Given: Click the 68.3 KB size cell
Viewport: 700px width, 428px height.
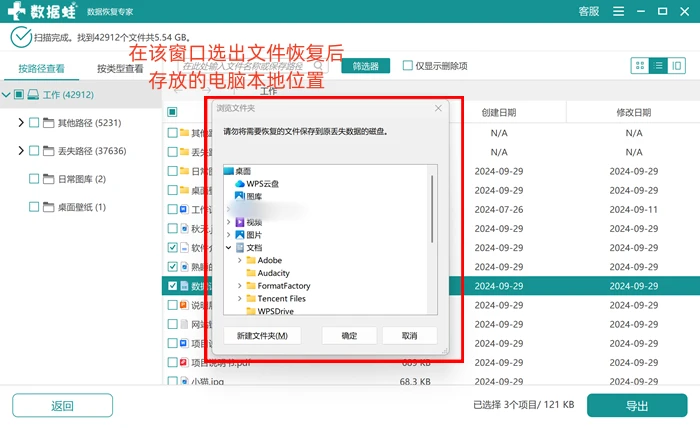Looking at the screenshot, I should (x=415, y=381).
